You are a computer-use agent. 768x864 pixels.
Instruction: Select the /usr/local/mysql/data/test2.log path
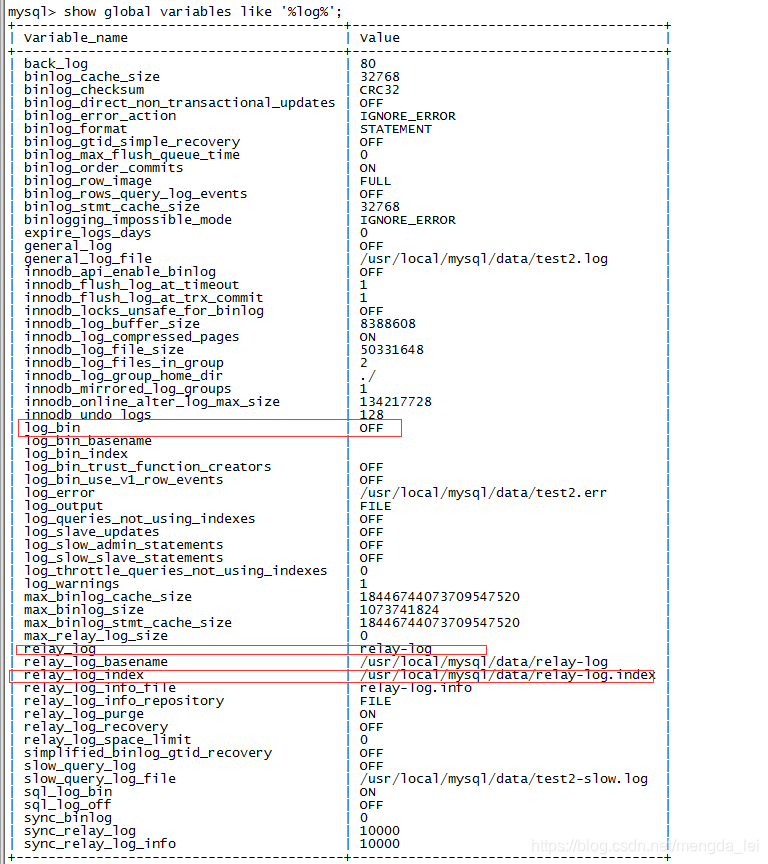coord(484,259)
